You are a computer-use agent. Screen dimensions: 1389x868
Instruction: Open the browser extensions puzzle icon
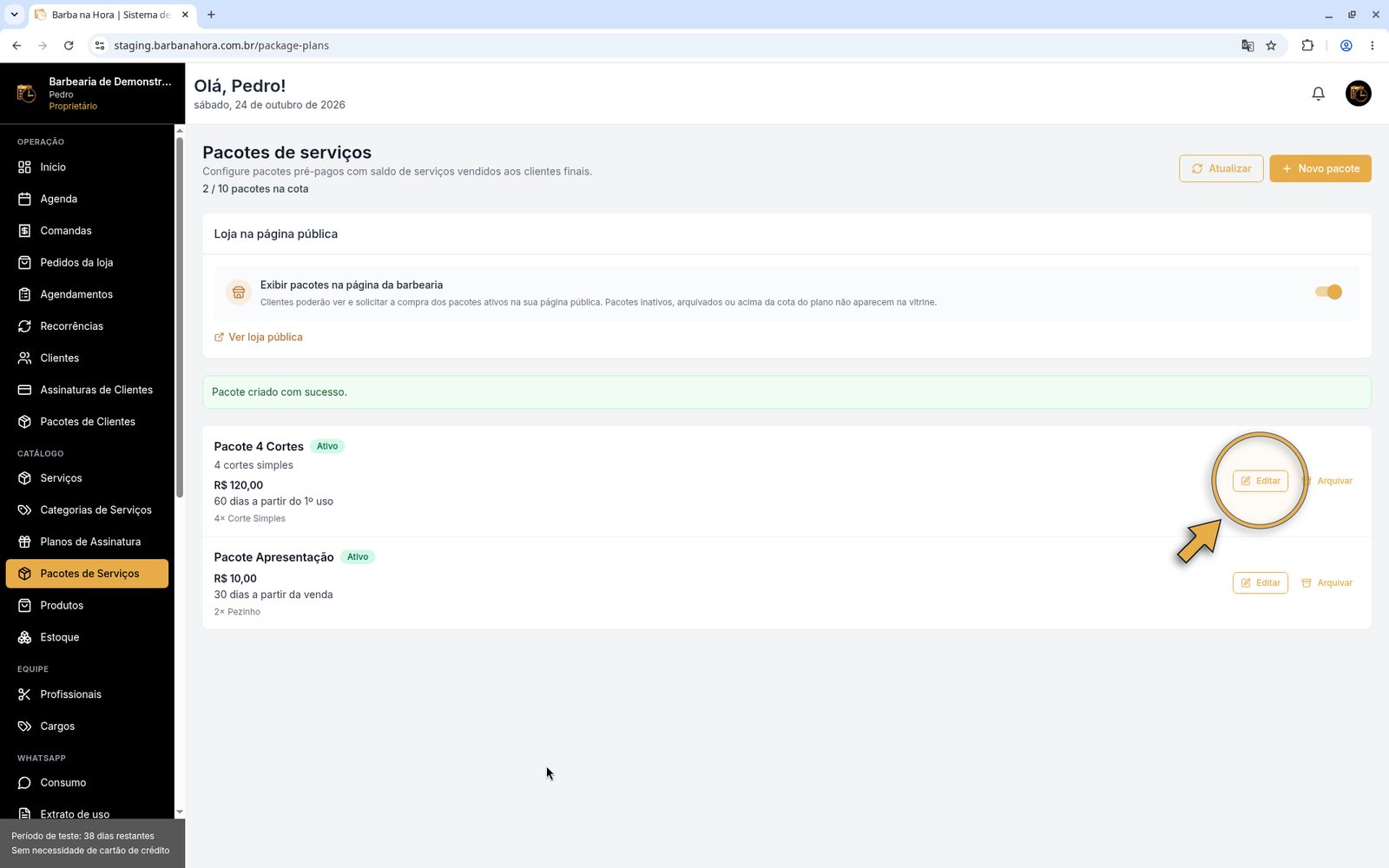click(x=1307, y=45)
